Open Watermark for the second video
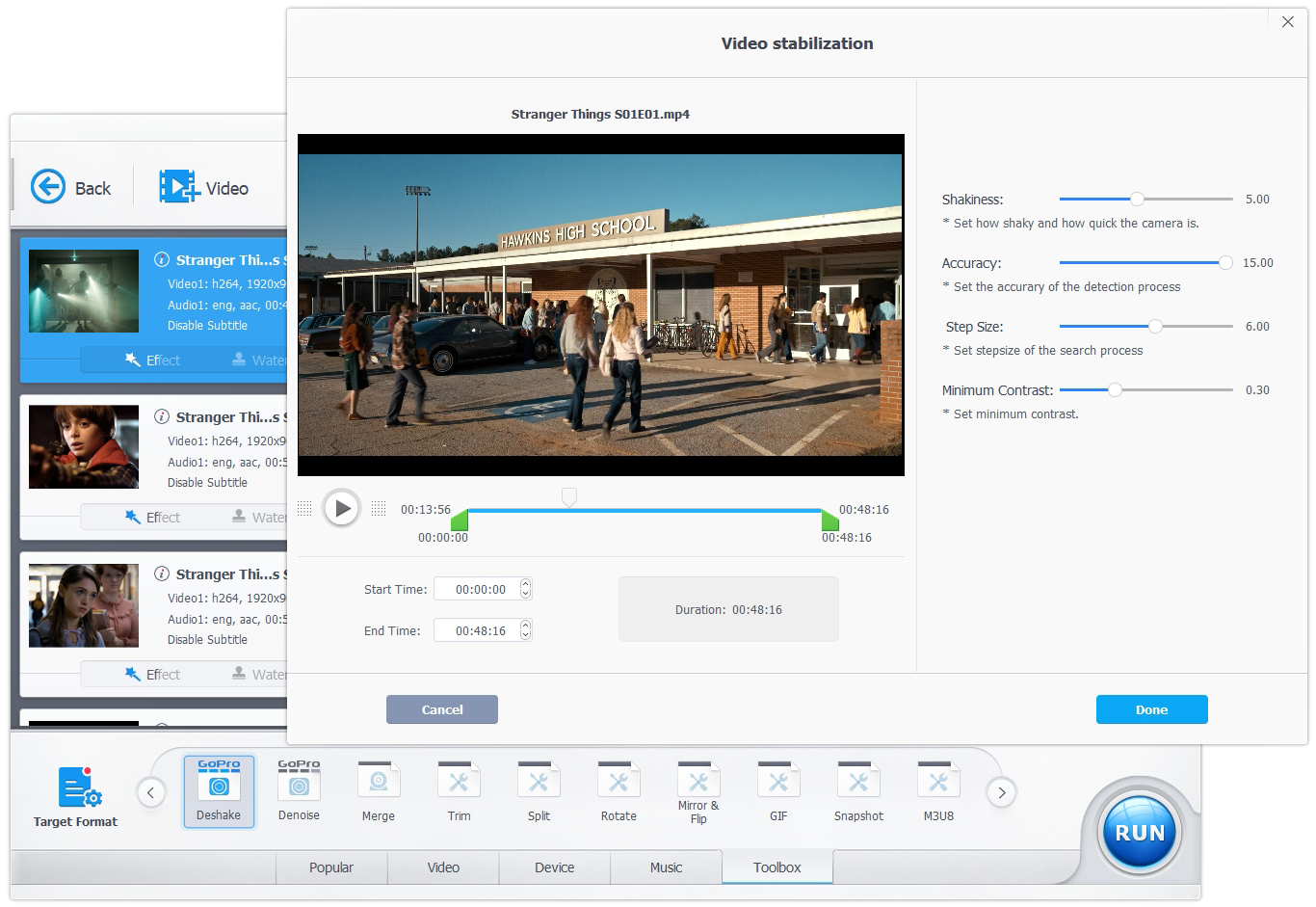This screenshot has width=1316, height=907. 259,517
